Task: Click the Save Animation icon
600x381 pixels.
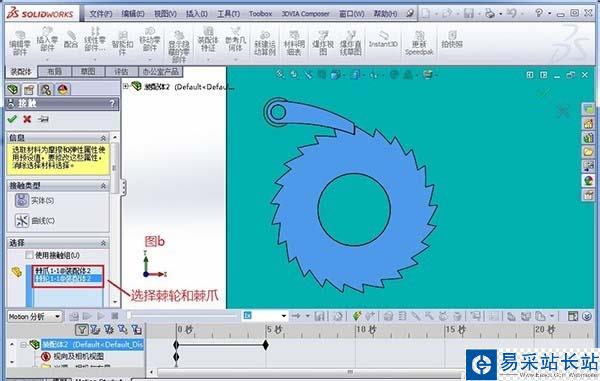Action: (320, 316)
